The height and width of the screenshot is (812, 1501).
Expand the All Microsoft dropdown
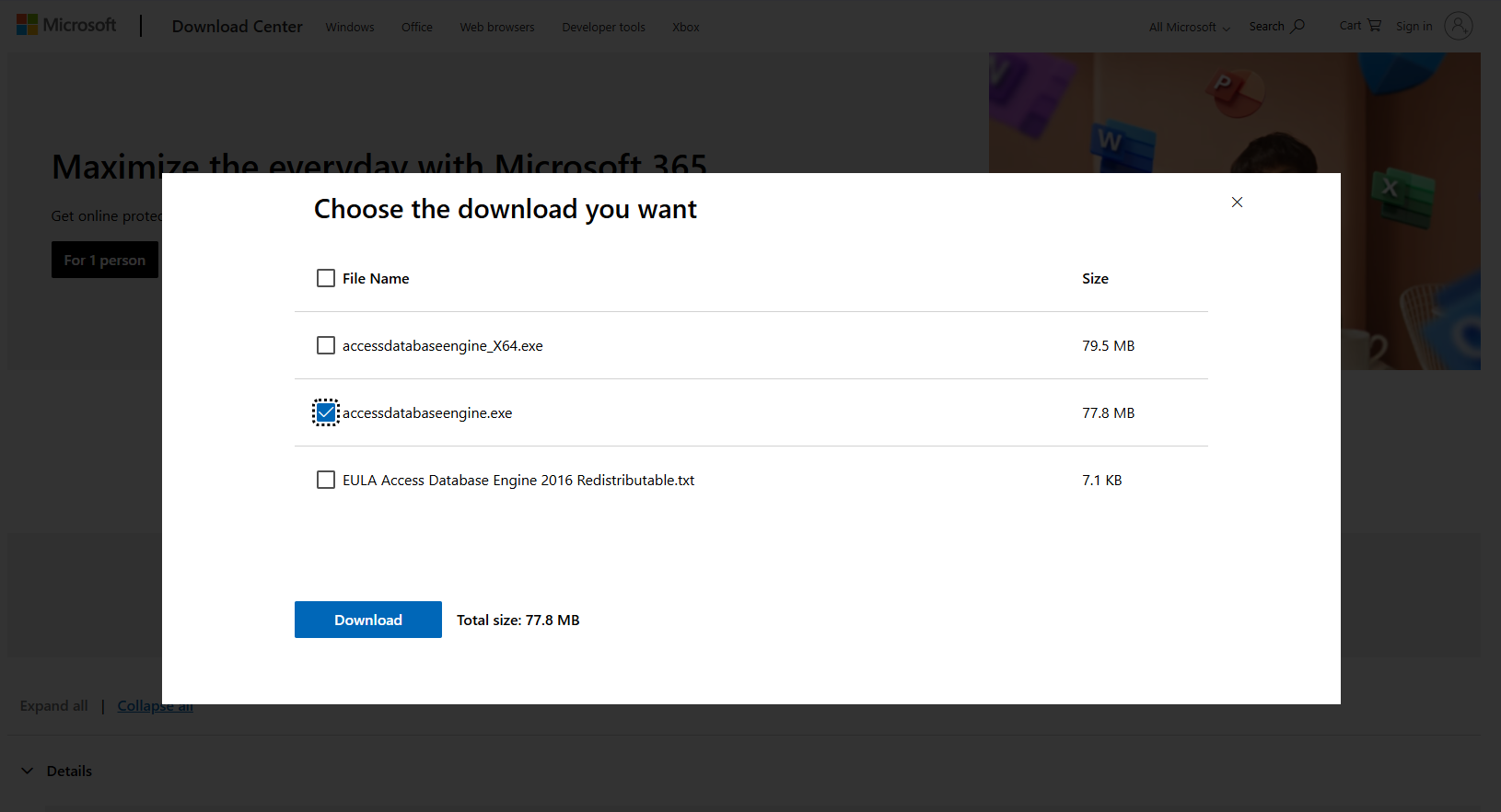1189,27
